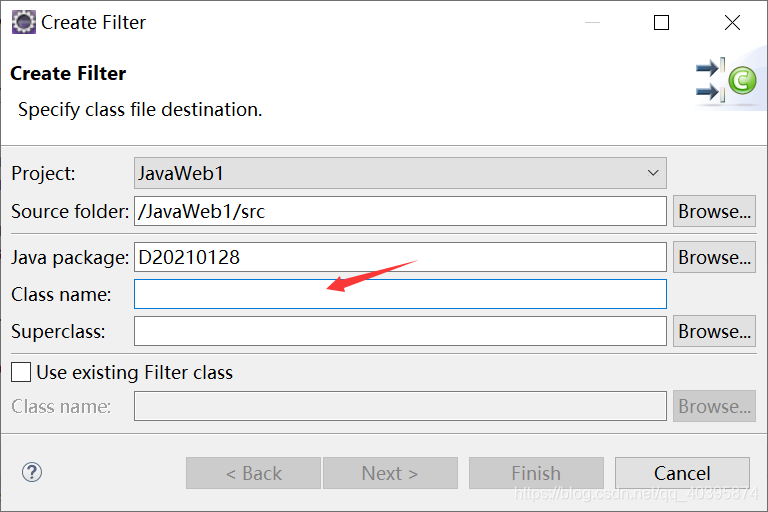
Task: Focus the empty Class name field
Action: pos(400,294)
